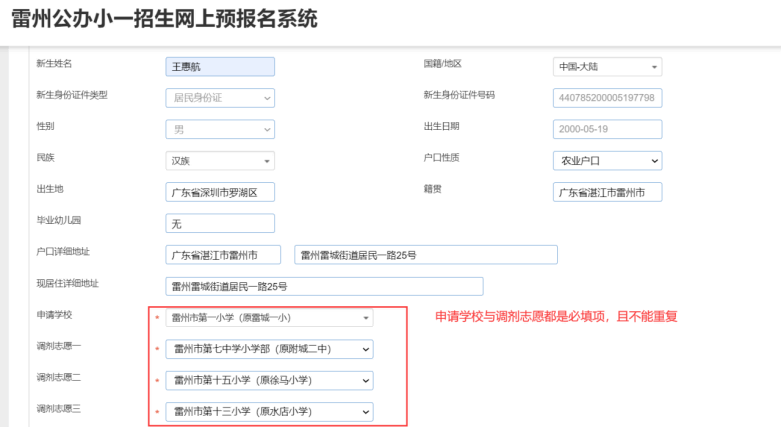Image resolution: width=782 pixels, height=427 pixels.
Task: Click the 现居住详细地址 input field
Action: point(324,287)
